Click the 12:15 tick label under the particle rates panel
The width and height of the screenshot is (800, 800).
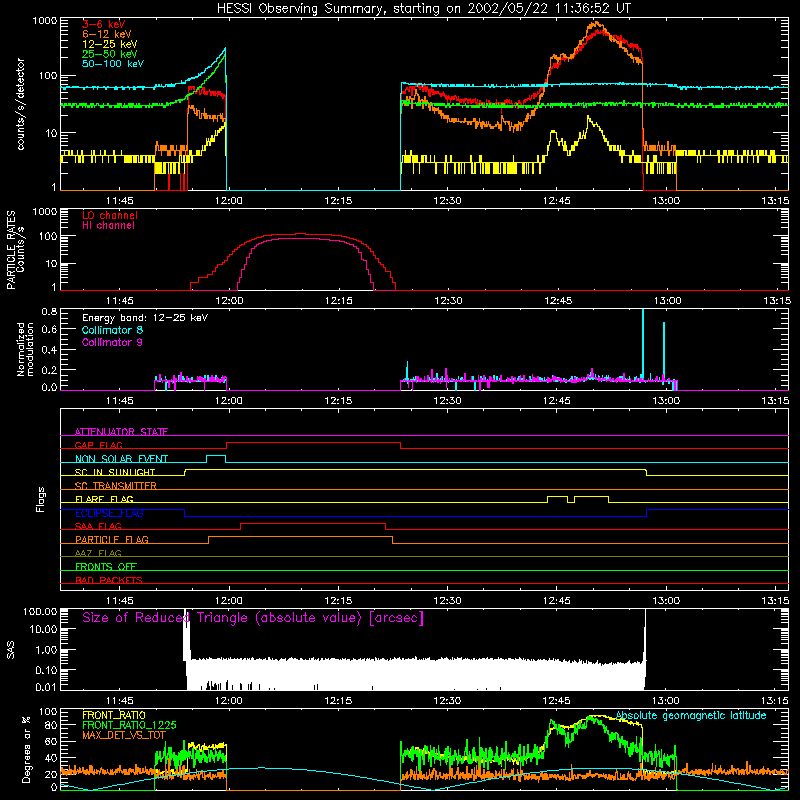(338, 301)
